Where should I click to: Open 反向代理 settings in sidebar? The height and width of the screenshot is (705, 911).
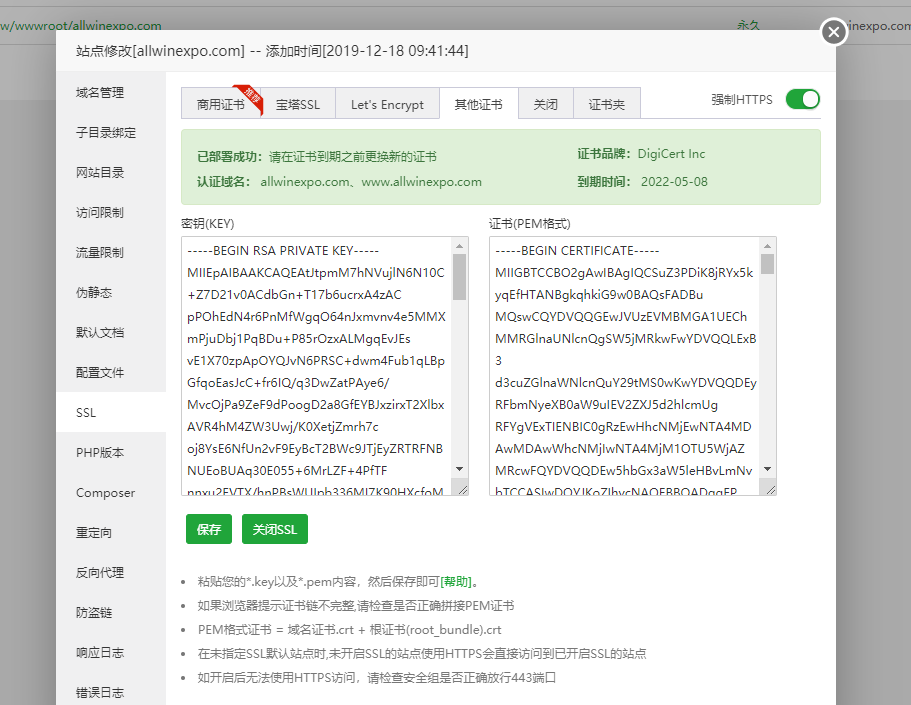pos(100,573)
